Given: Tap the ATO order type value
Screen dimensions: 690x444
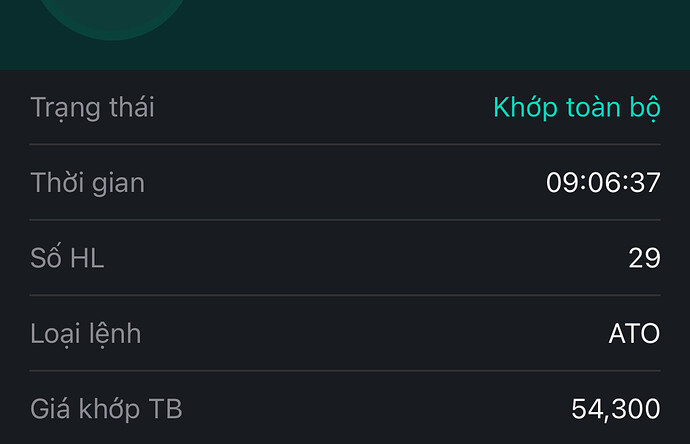Looking at the screenshot, I should (634, 333).
